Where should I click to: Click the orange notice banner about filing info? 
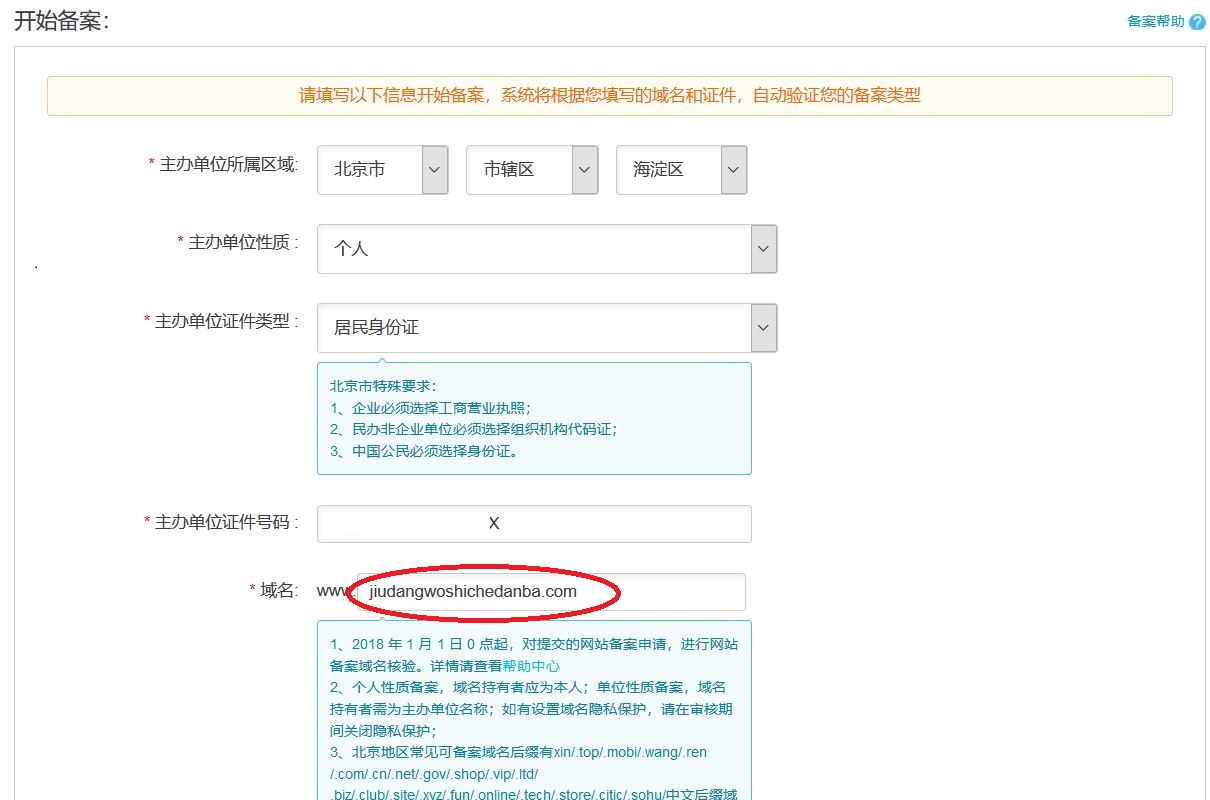click(610, 95)
